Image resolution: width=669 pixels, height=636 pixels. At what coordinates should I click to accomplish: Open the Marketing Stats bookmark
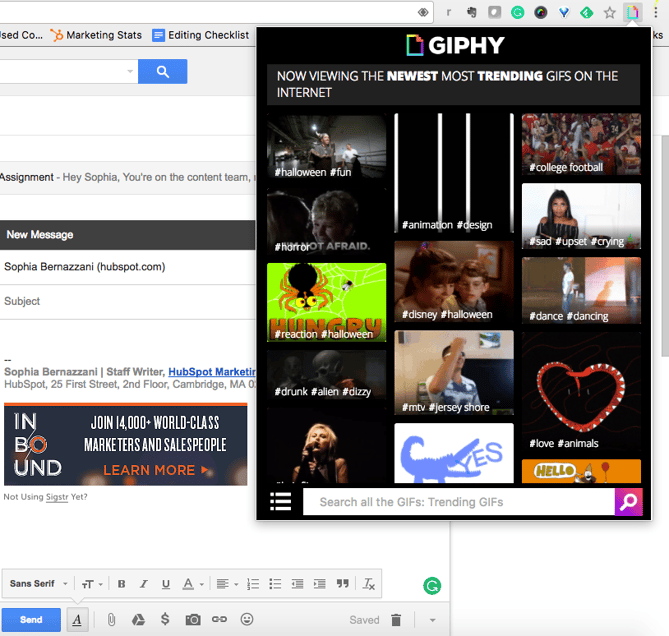(x=96, y=35)
